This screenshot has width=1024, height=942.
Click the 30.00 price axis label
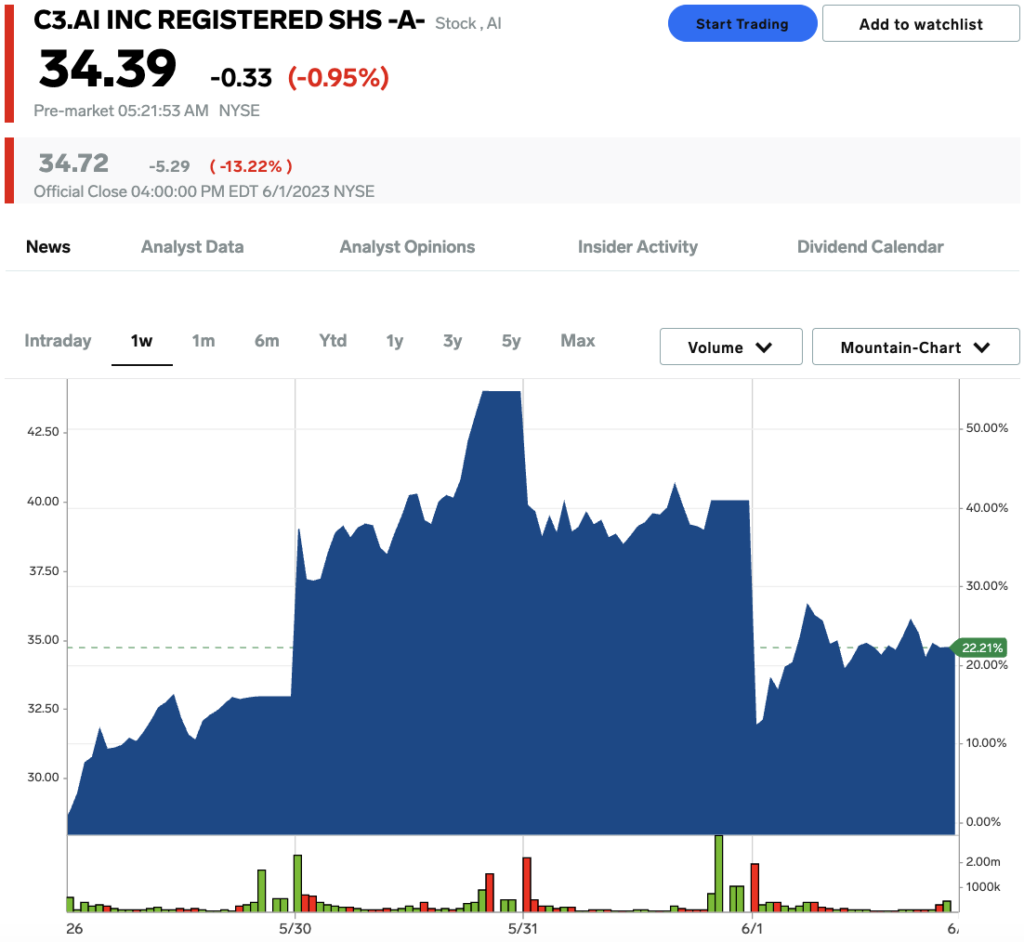[x=43, y=777]
